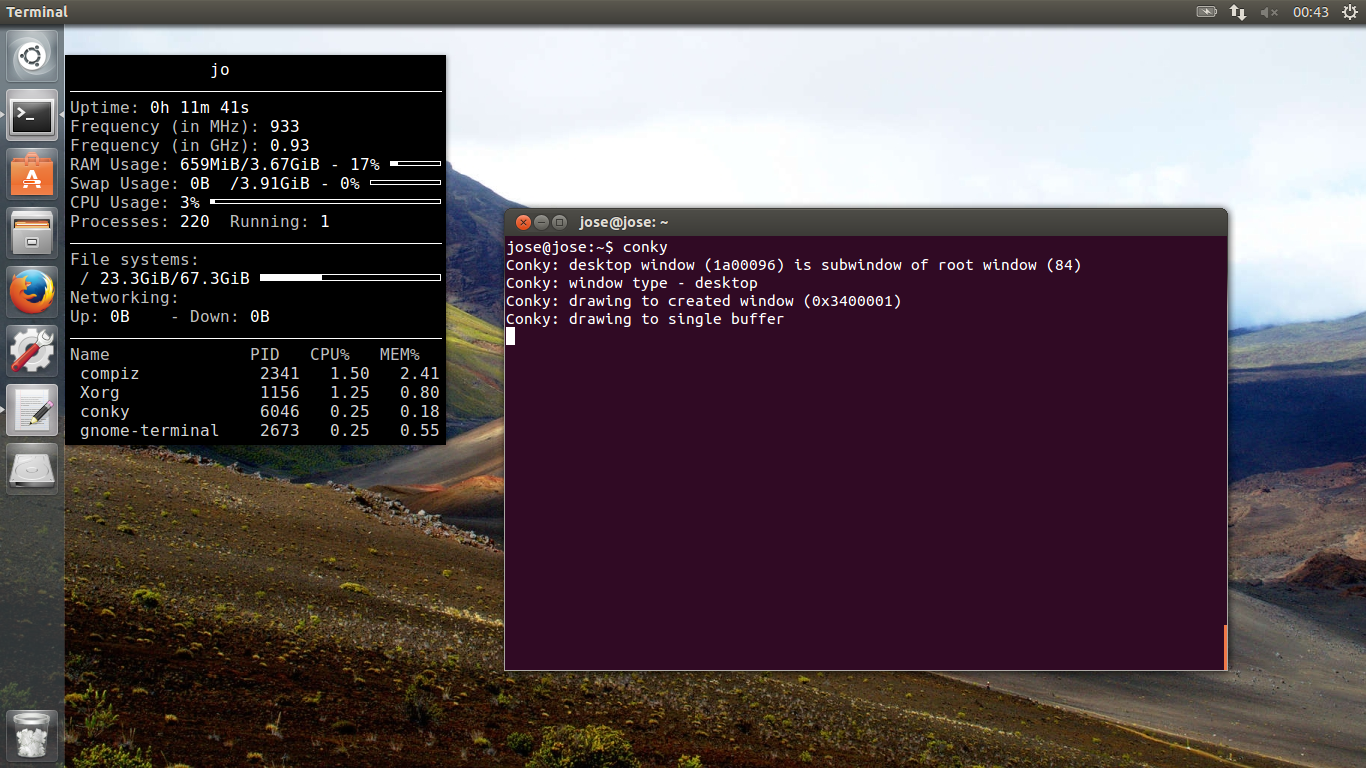Click the "2.41" MEM% value for compiz
Viewport: 1366px width, 768px height.
point(420,373)
